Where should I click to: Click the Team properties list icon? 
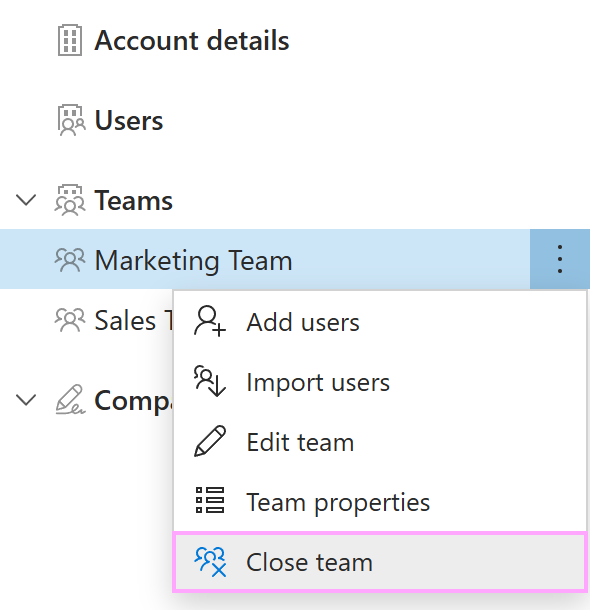[x=210, y=500]
